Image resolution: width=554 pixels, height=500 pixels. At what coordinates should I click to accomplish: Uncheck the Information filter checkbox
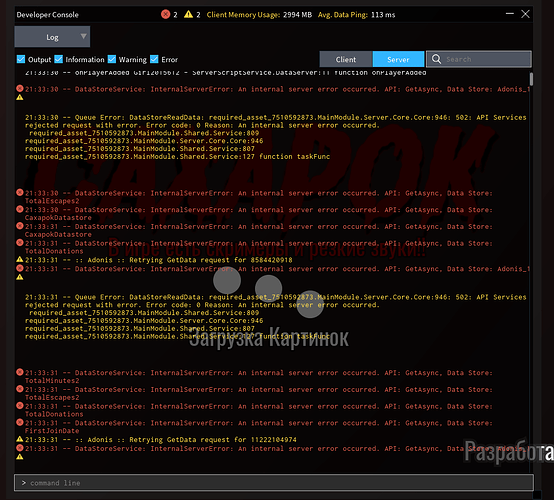pyautogui.click(x=59, y=59)
